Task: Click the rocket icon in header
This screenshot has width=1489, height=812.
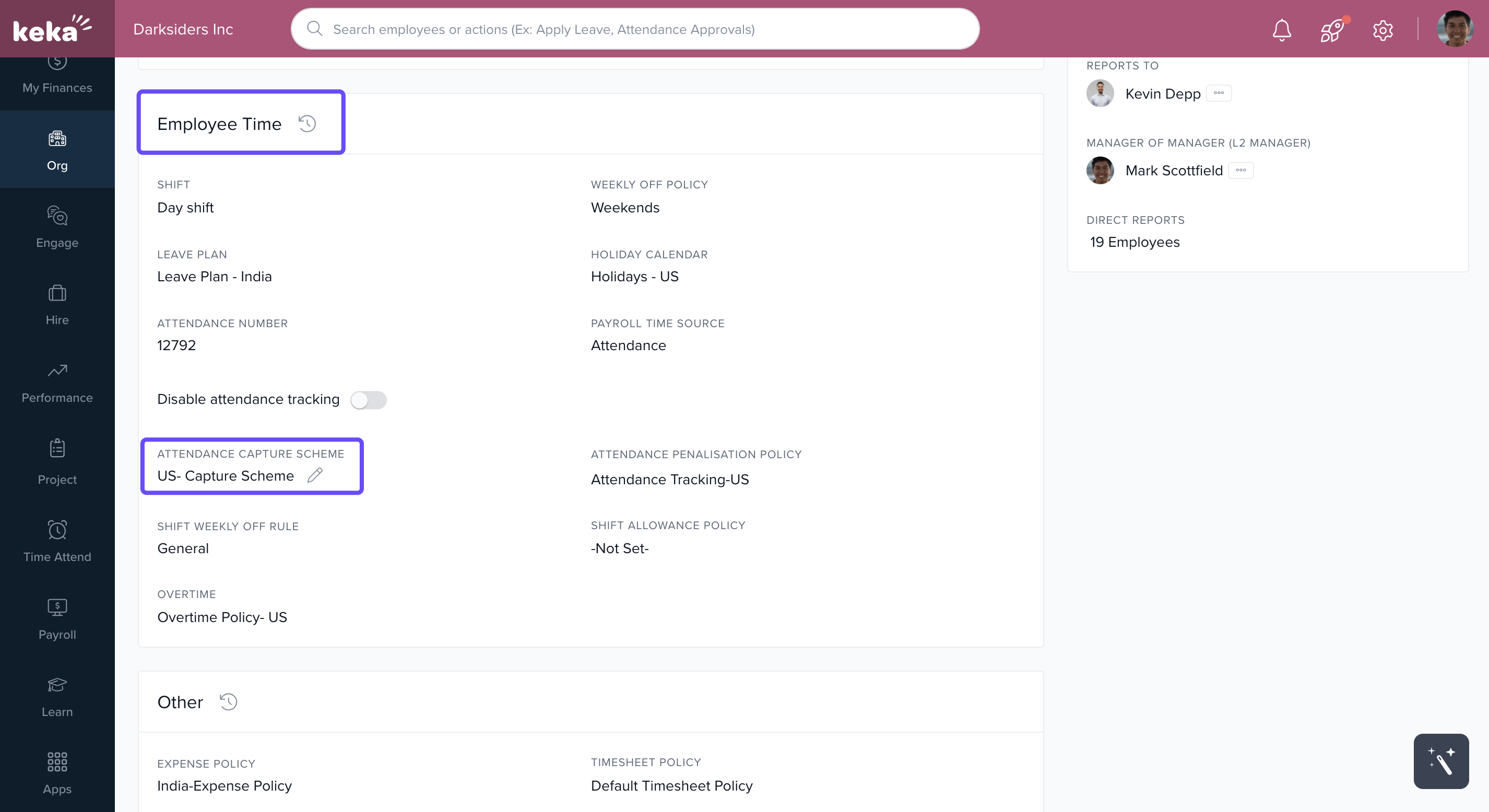Action: tap(1332, 29)
